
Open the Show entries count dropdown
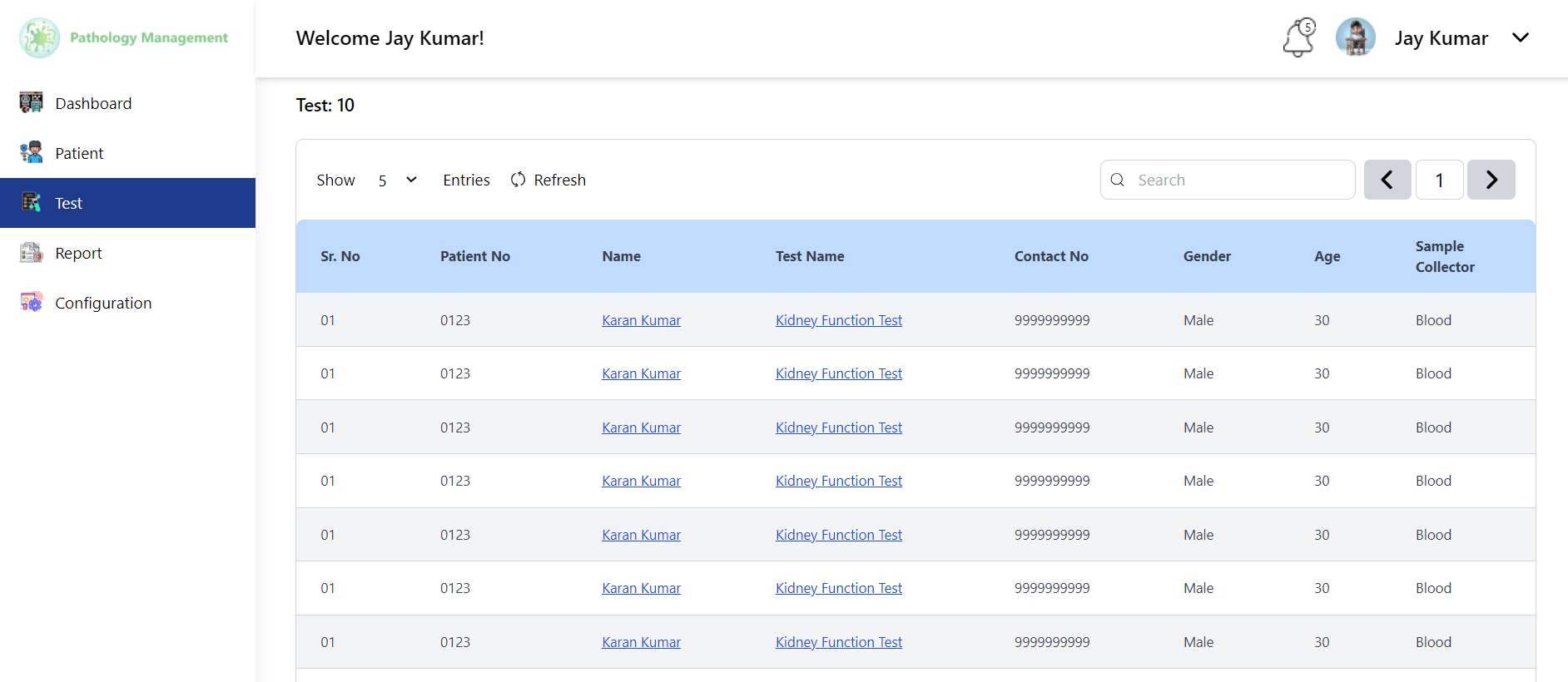[x=397, y=180]
